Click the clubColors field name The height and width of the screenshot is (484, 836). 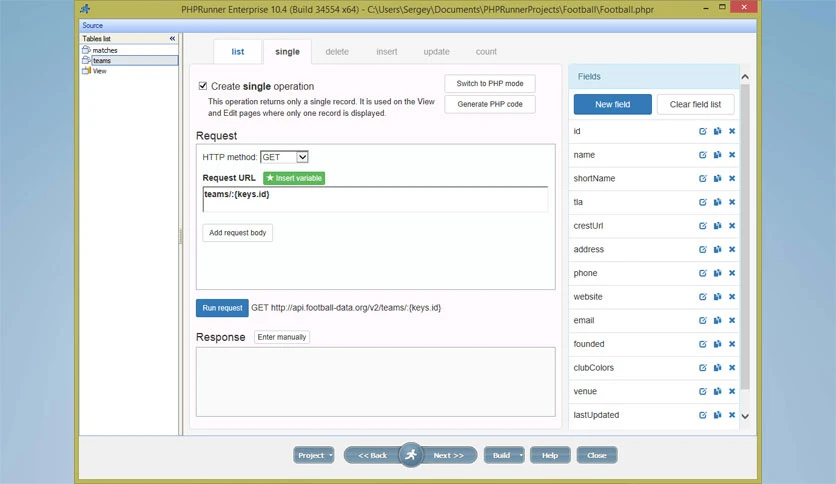(x=593, y=368)
